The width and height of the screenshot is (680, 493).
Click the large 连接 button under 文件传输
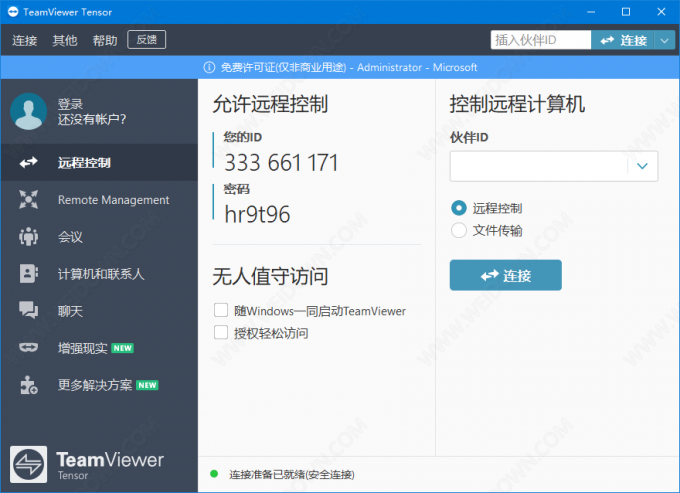tap(506, 275)
